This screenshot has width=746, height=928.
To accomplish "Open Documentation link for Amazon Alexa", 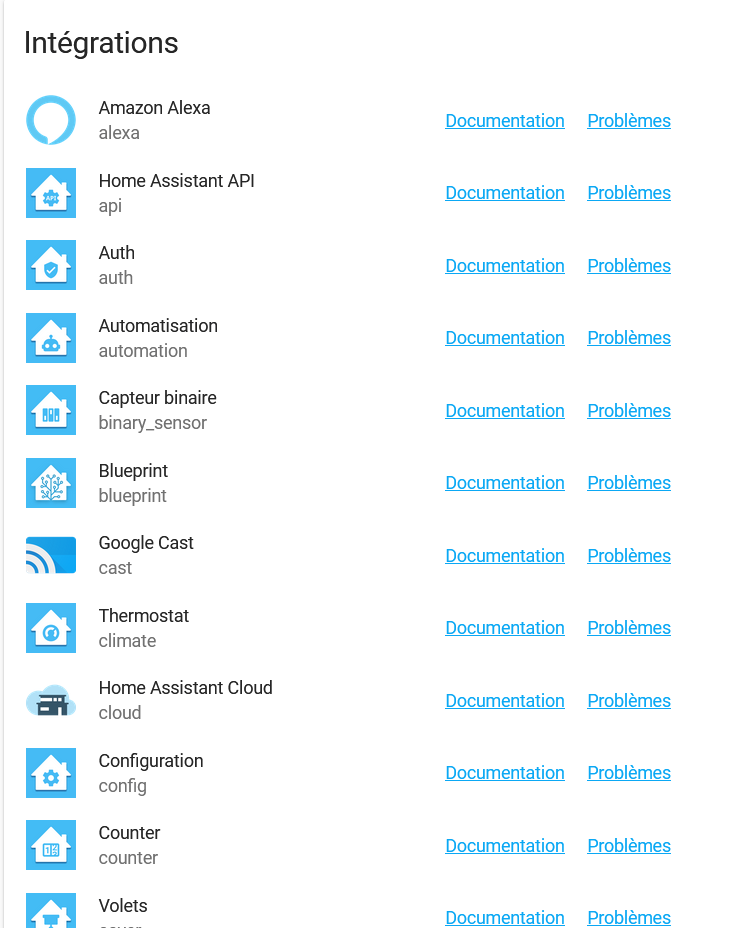I will point(504,121).
